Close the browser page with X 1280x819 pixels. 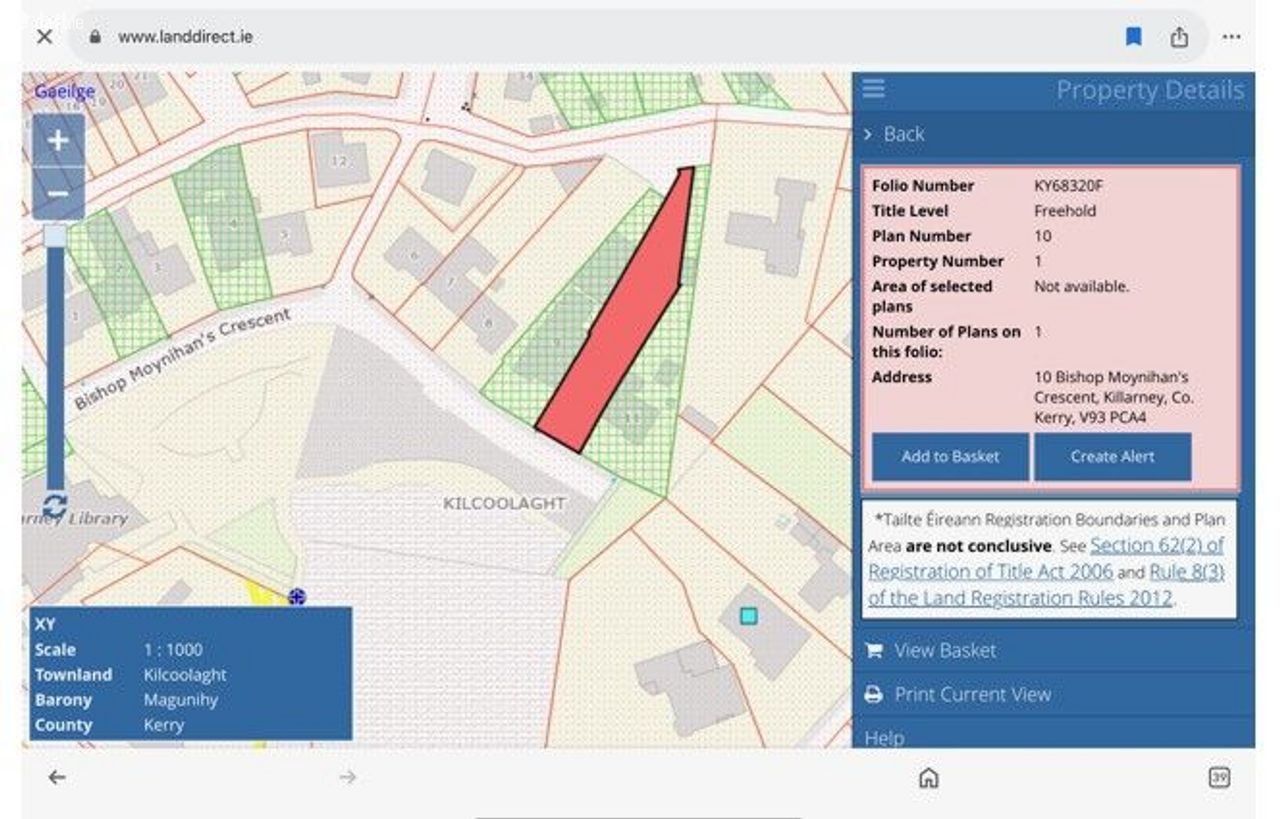point(44,37)
